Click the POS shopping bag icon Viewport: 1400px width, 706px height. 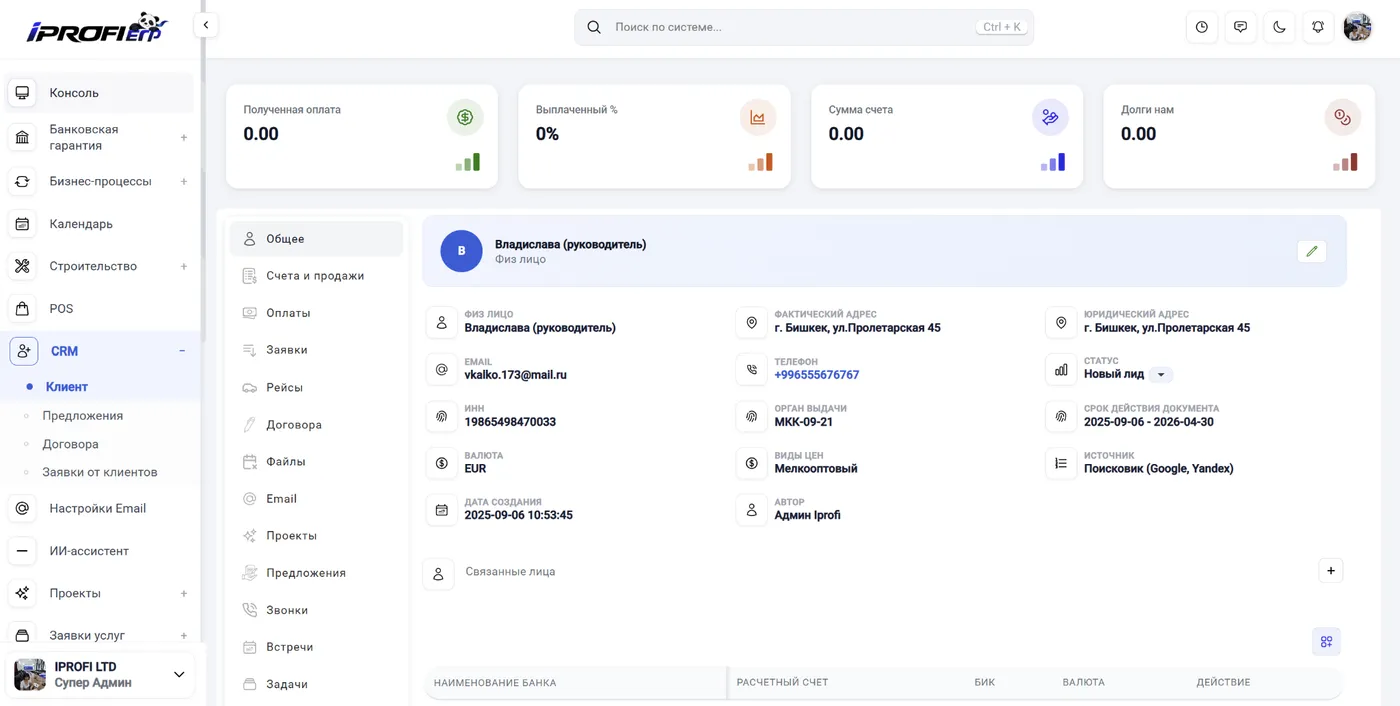click(22, 309)
